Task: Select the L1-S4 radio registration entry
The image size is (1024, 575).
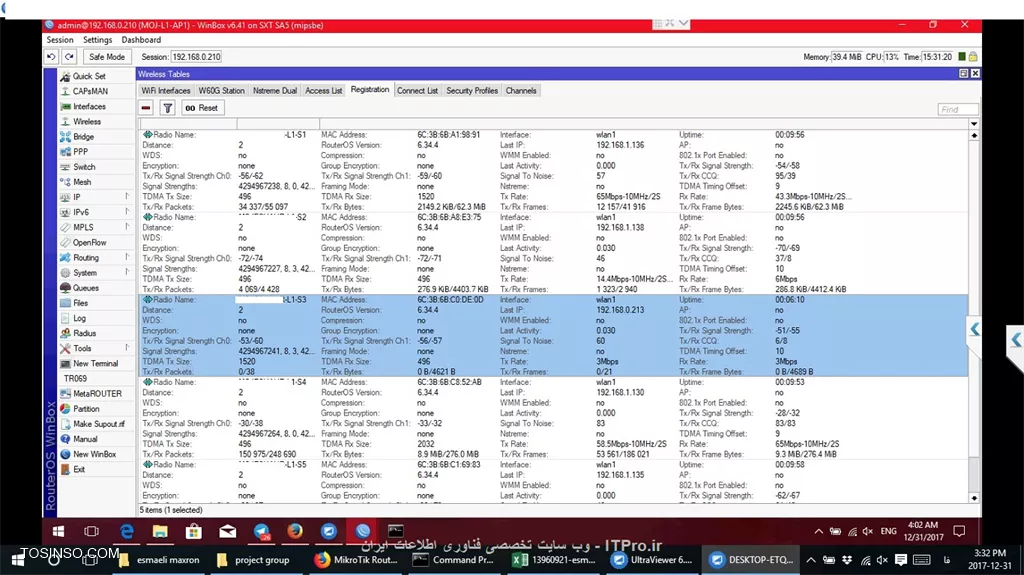Action: pyautogui.click(x=552, y=418)
